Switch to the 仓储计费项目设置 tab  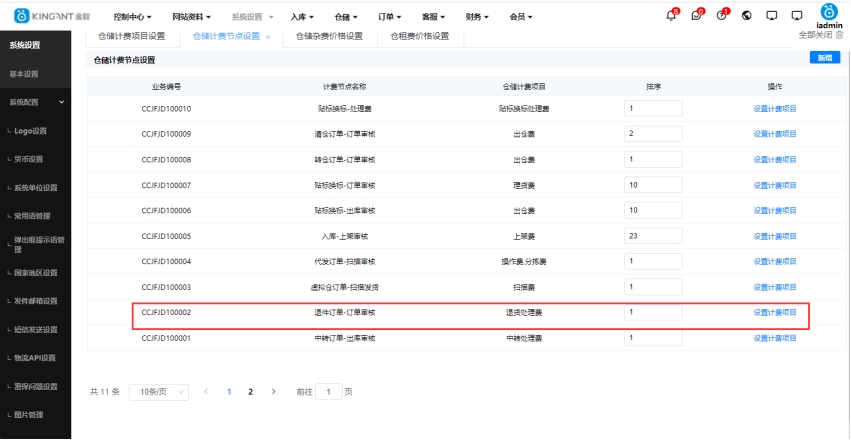[131, 36]
